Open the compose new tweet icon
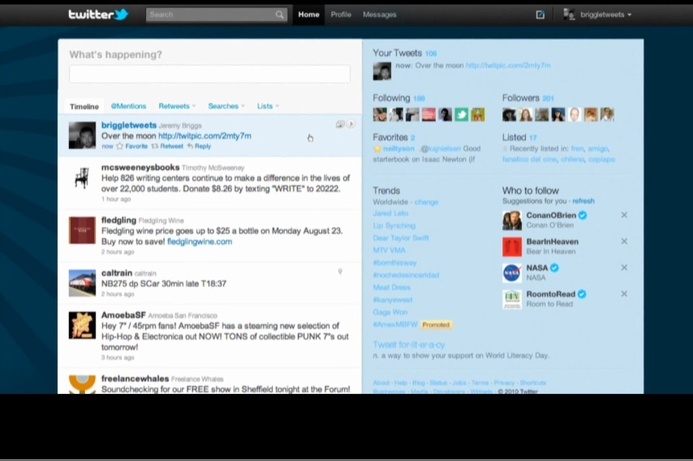Screen dimensions: 693x461 [540, 15]
